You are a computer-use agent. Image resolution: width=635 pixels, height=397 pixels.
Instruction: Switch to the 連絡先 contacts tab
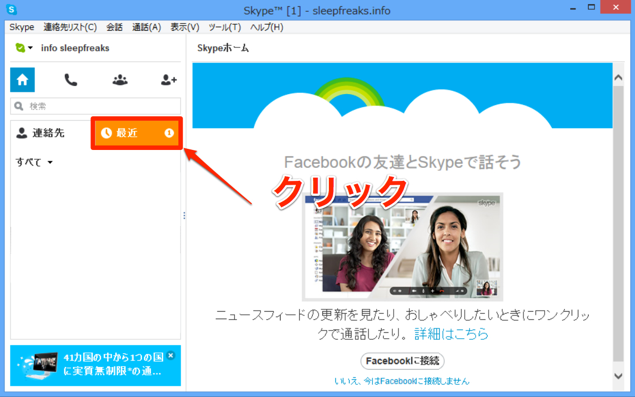coord(40,133)
